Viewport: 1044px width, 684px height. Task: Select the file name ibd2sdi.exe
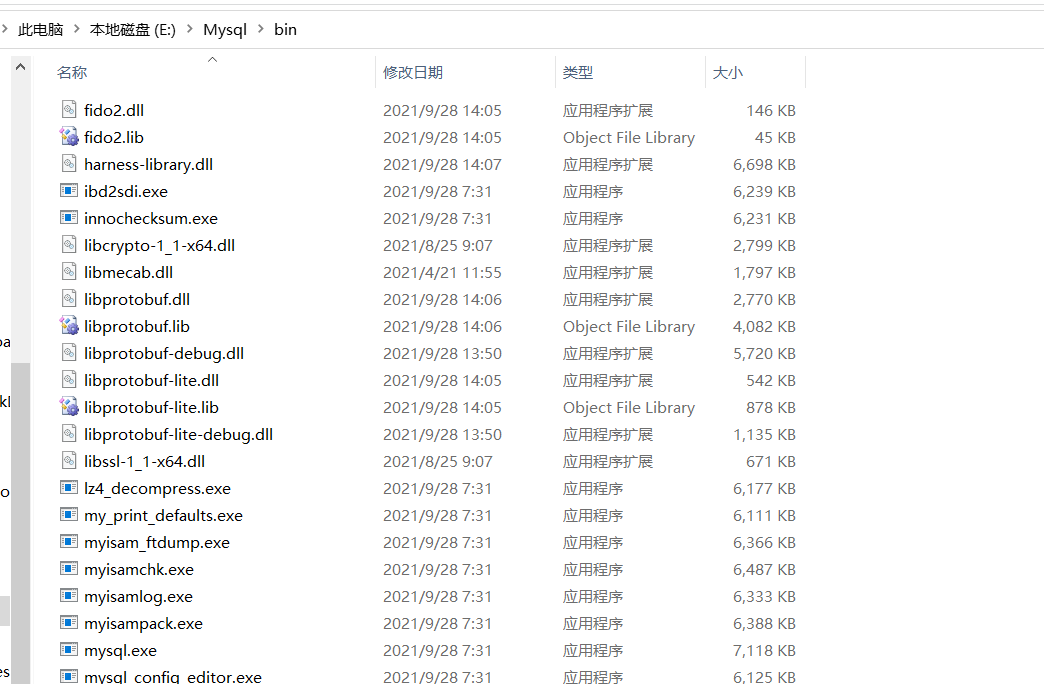pyautogui.click(x=126, y=191)
